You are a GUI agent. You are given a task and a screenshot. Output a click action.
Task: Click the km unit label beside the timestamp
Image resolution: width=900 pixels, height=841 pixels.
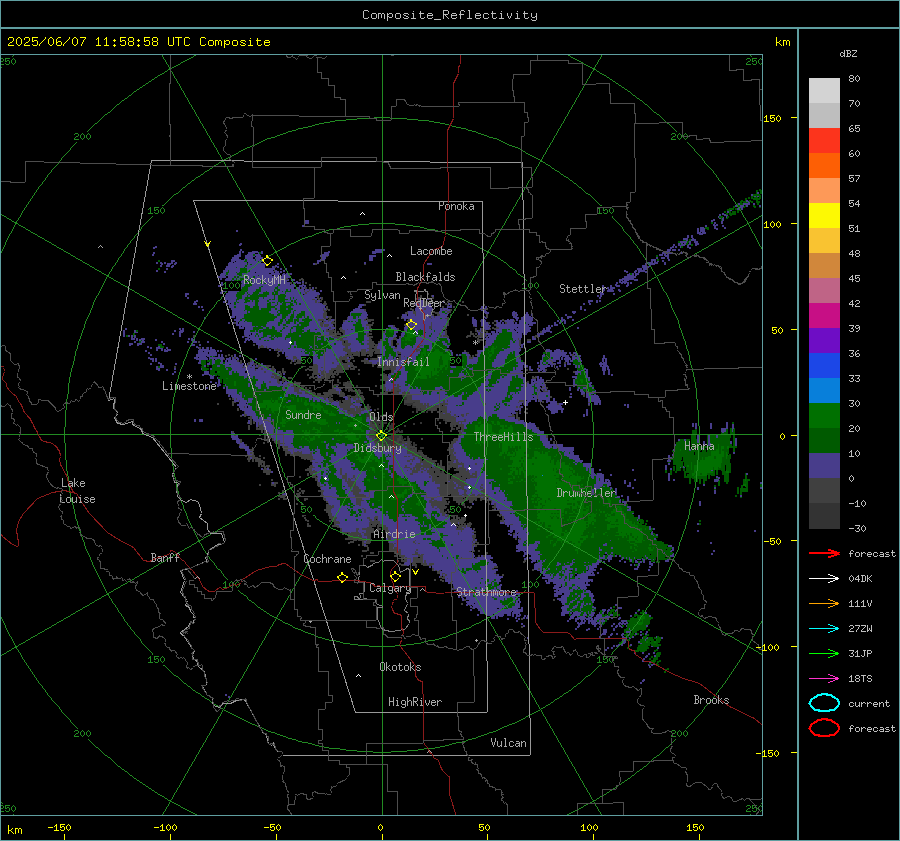coord(782,42)
